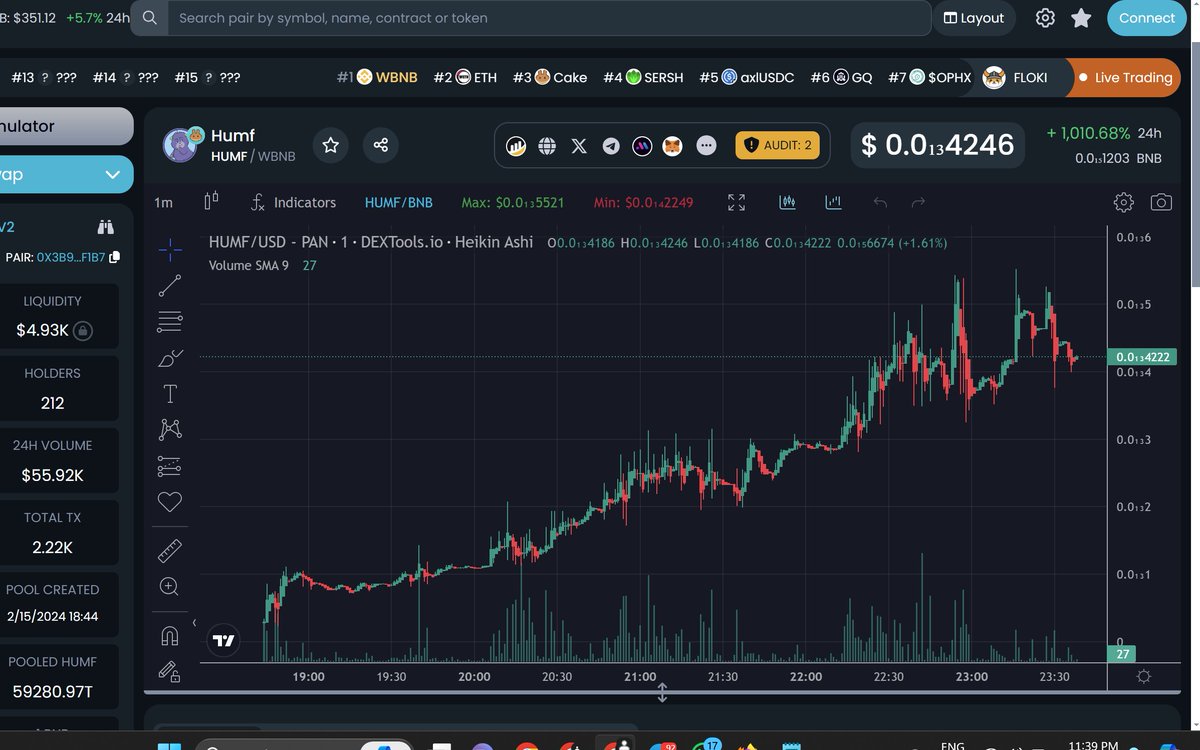1200x750 pixels.
Task: Enter fullscreen chart mode
Action: [737, 202]
